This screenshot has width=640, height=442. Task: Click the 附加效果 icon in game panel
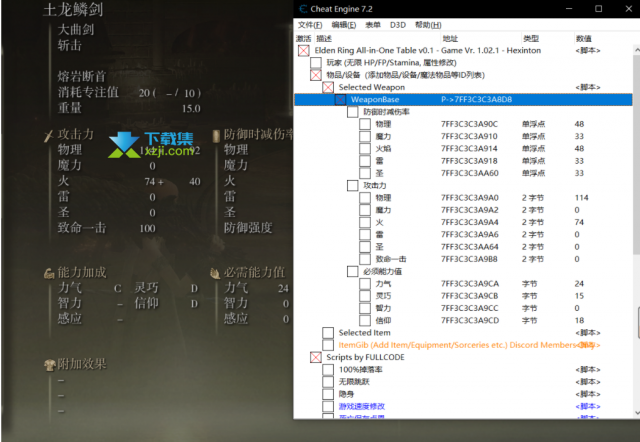50,365
